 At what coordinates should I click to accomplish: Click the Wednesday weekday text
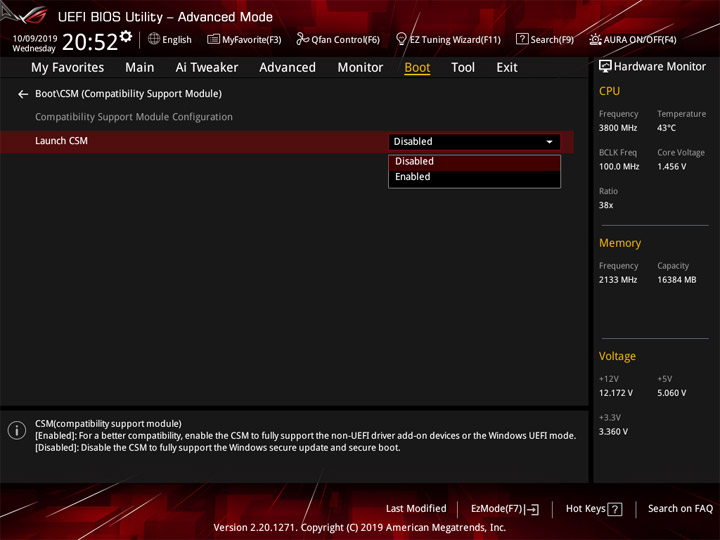34,48
